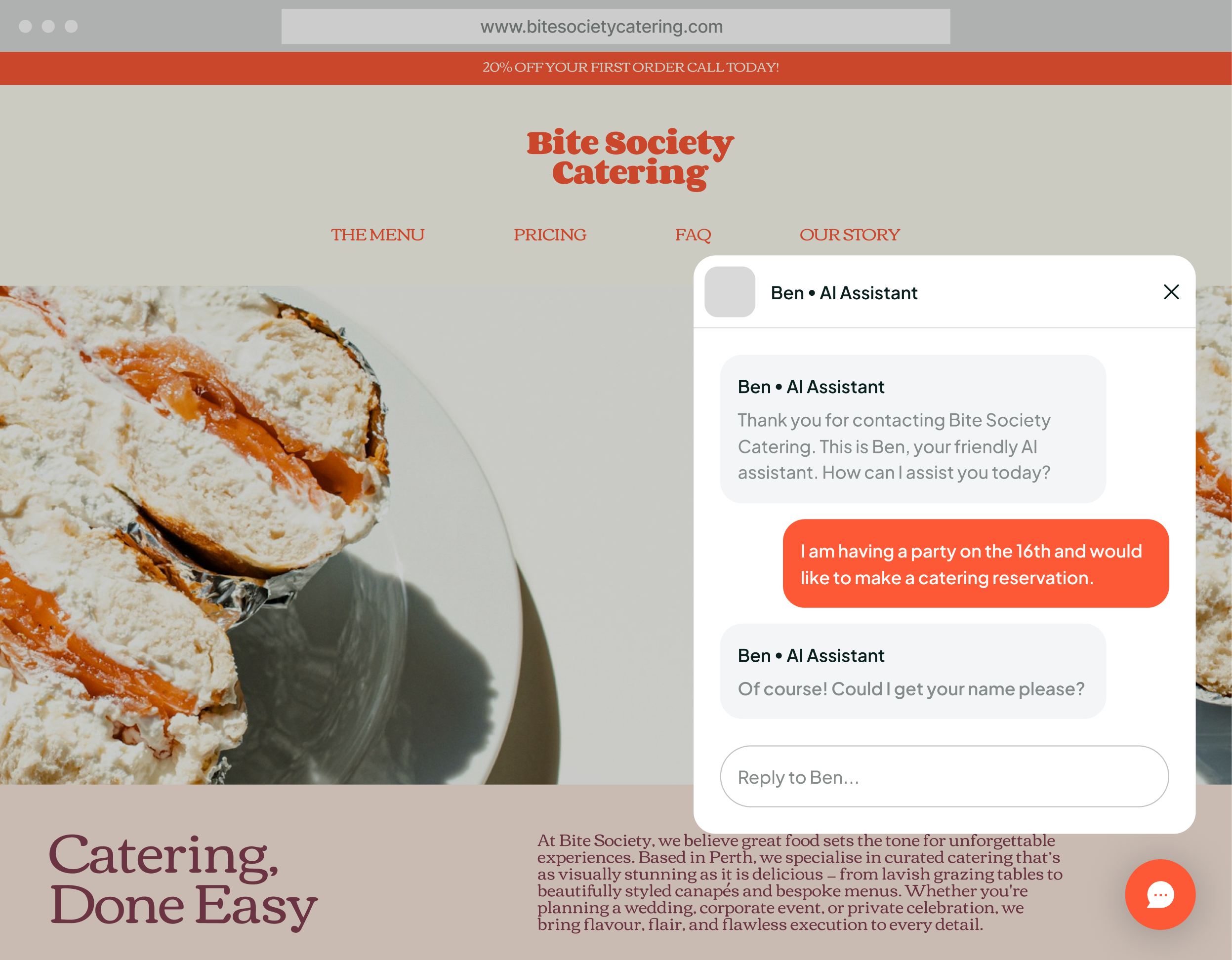Click the 'Catering, Done Easy' heading
The height and width of the screenshot is (960, 1232).
pyautogui.click(x=183, y=881)
